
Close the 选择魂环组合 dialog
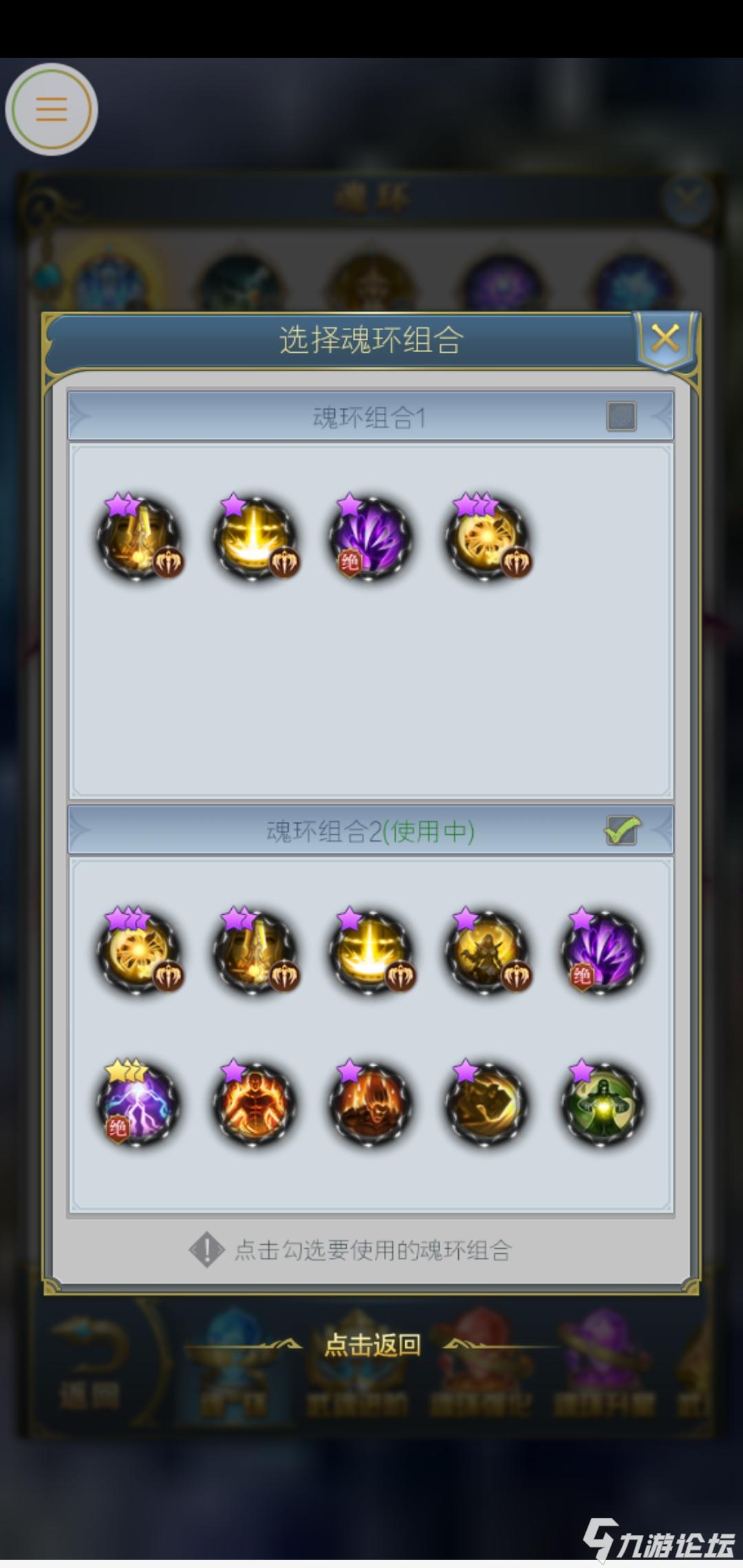click(665, 339)
